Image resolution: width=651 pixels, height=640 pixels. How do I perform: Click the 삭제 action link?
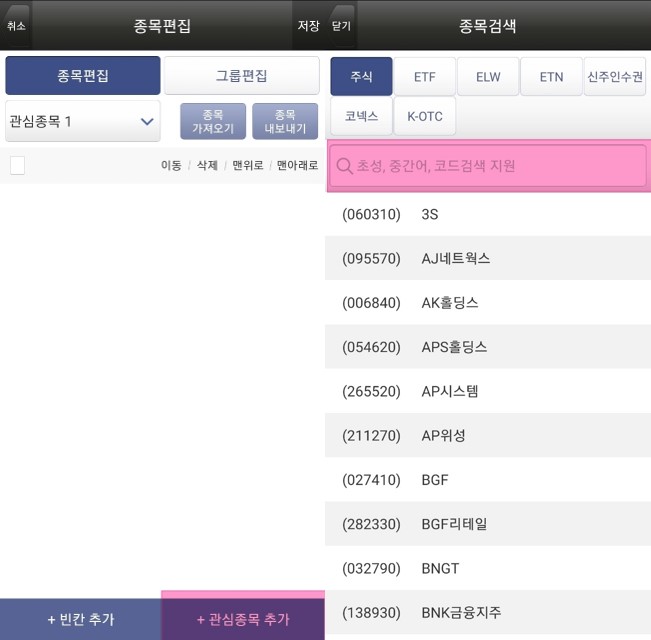(x=207, y=165)
